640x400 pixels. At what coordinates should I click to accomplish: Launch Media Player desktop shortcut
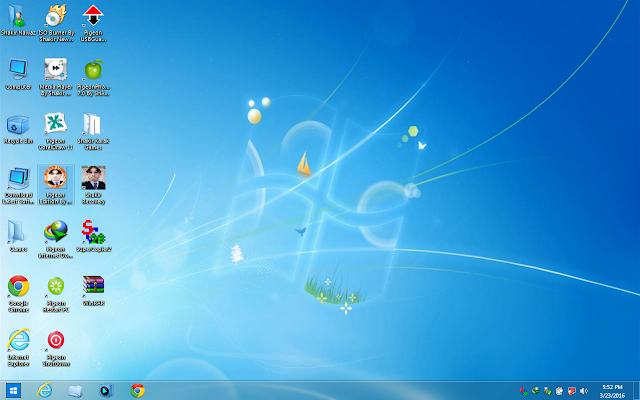(x=56, y=77)
